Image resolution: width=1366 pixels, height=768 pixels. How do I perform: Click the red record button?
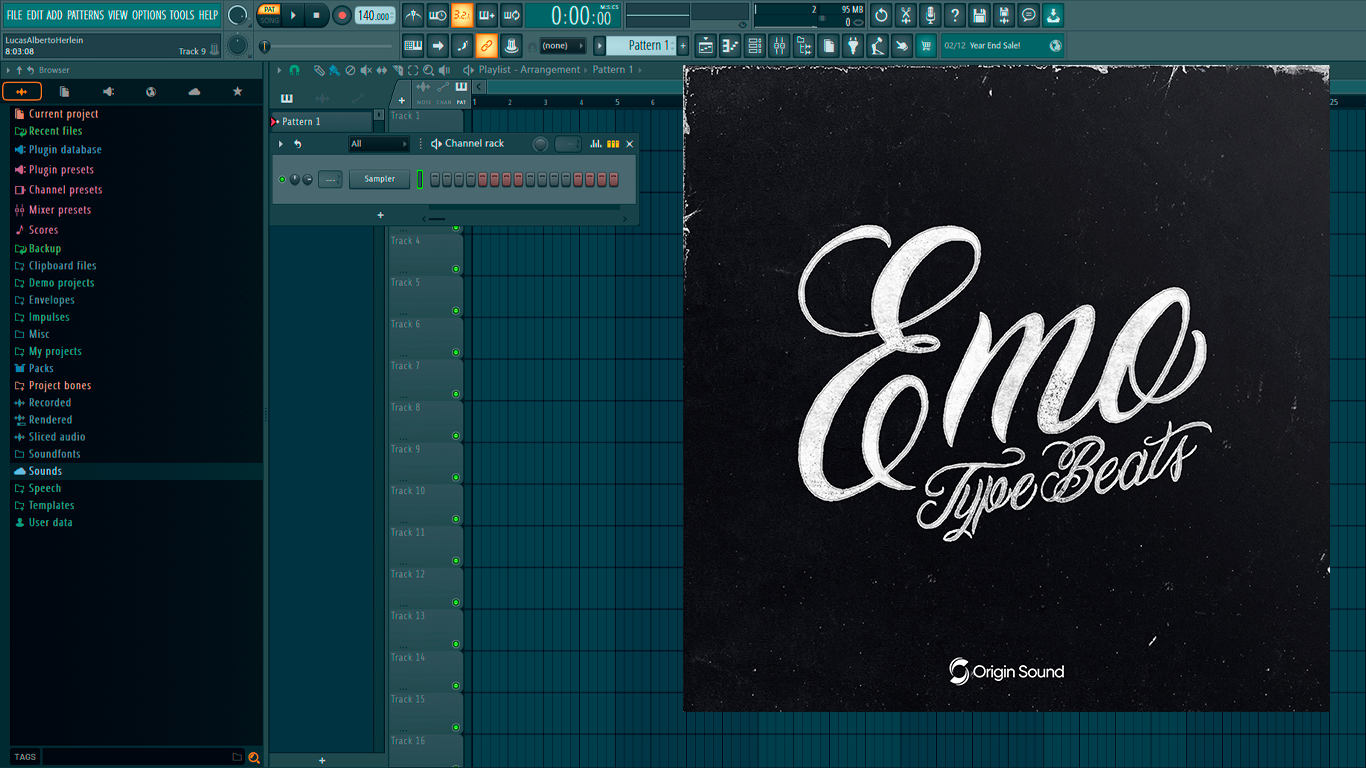[341, 15]
